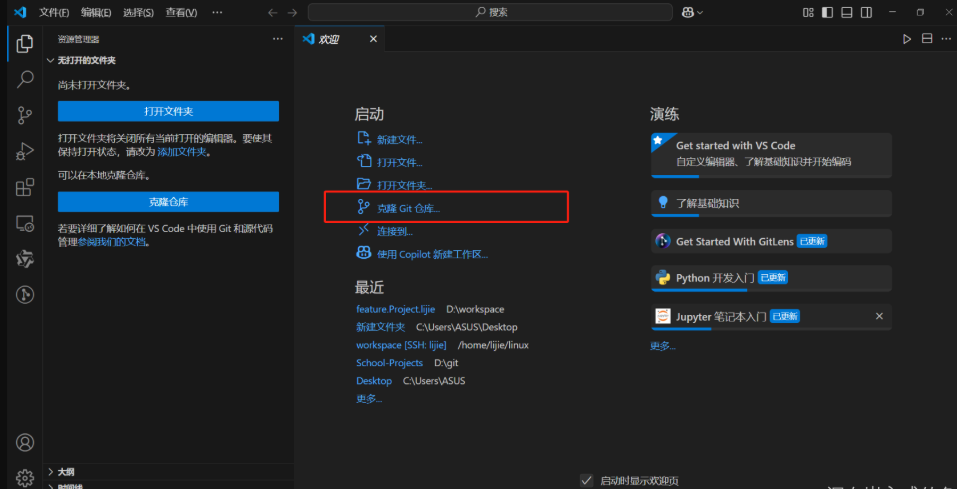957x489 pixels.
Task: Open the Git graph circular icon
Action: (x=24, y=295)
